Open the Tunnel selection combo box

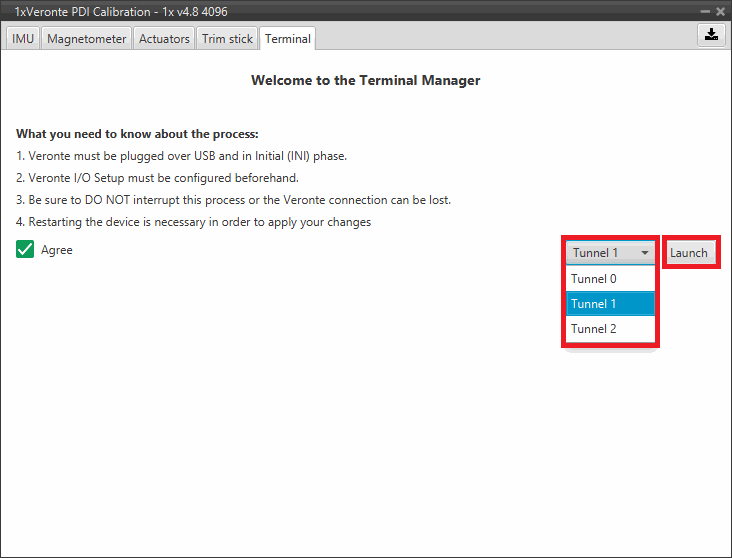(x=610, y=253)
